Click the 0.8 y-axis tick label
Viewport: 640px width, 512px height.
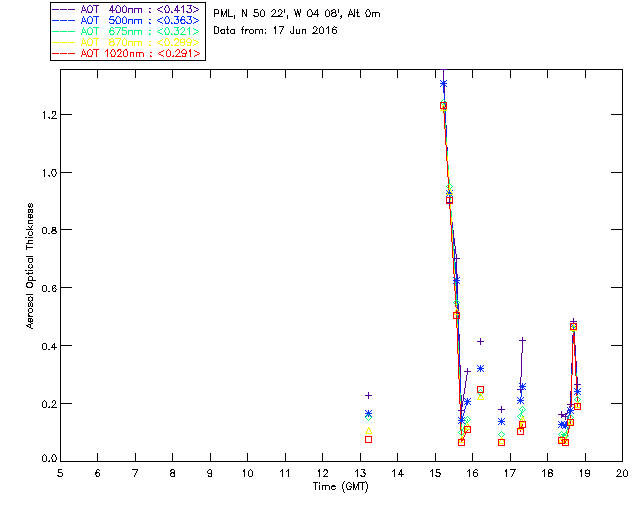point(49,230)
